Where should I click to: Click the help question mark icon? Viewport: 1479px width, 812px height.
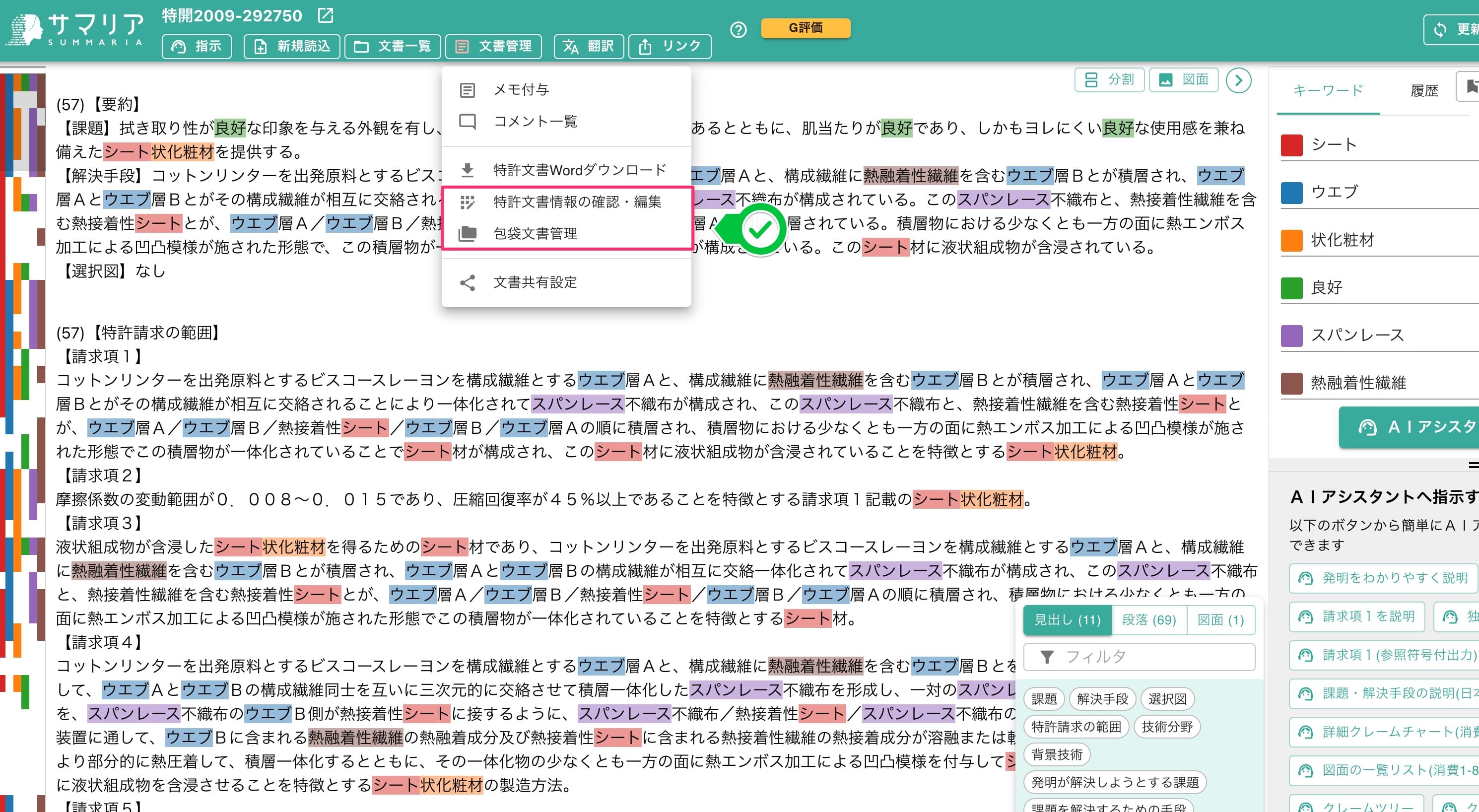pyautogui.click(x=739, y=30)
